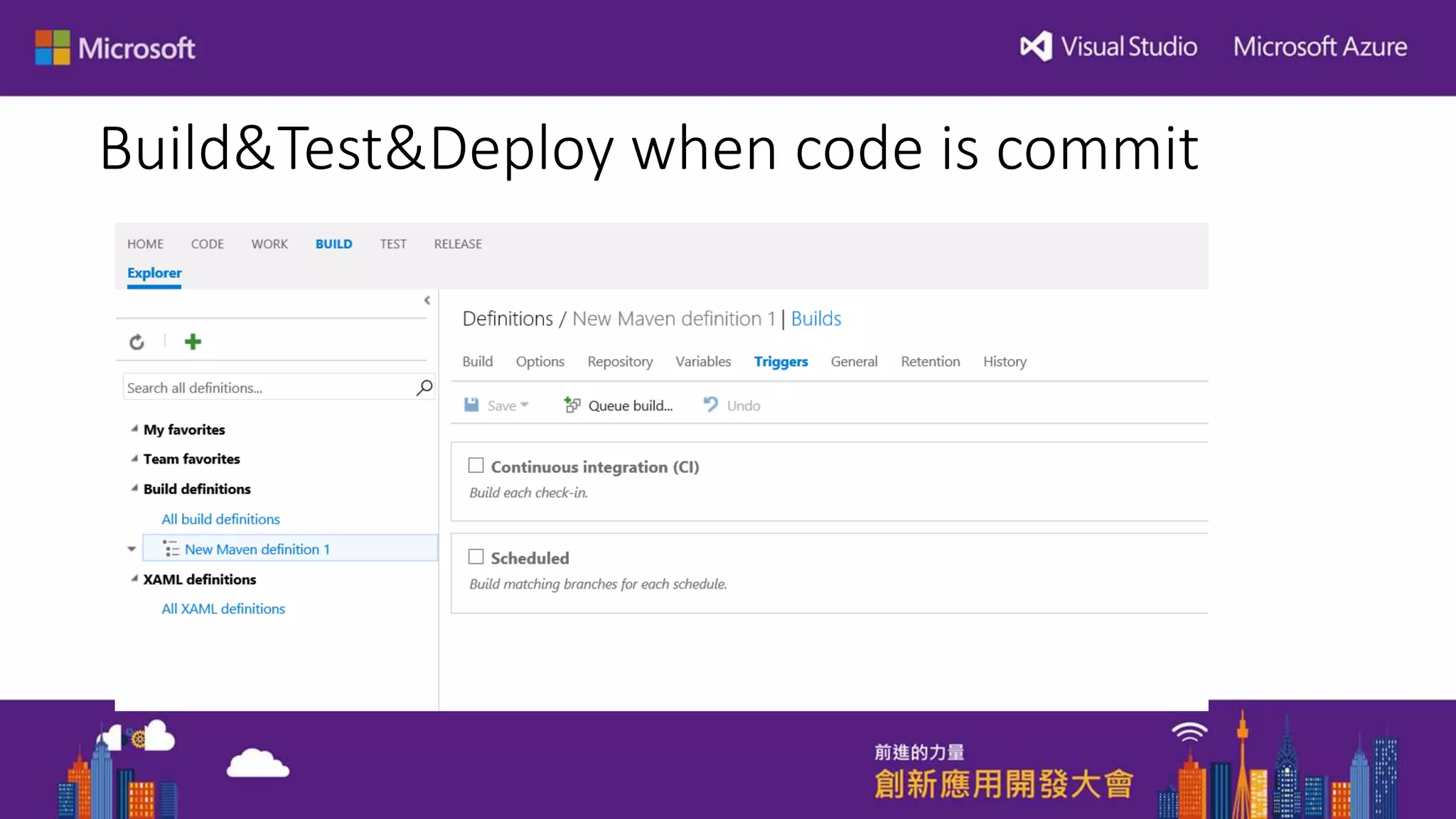Collapse the XAML definitions node
Screen dimensions: 1456x819
(x=134, y=579)
